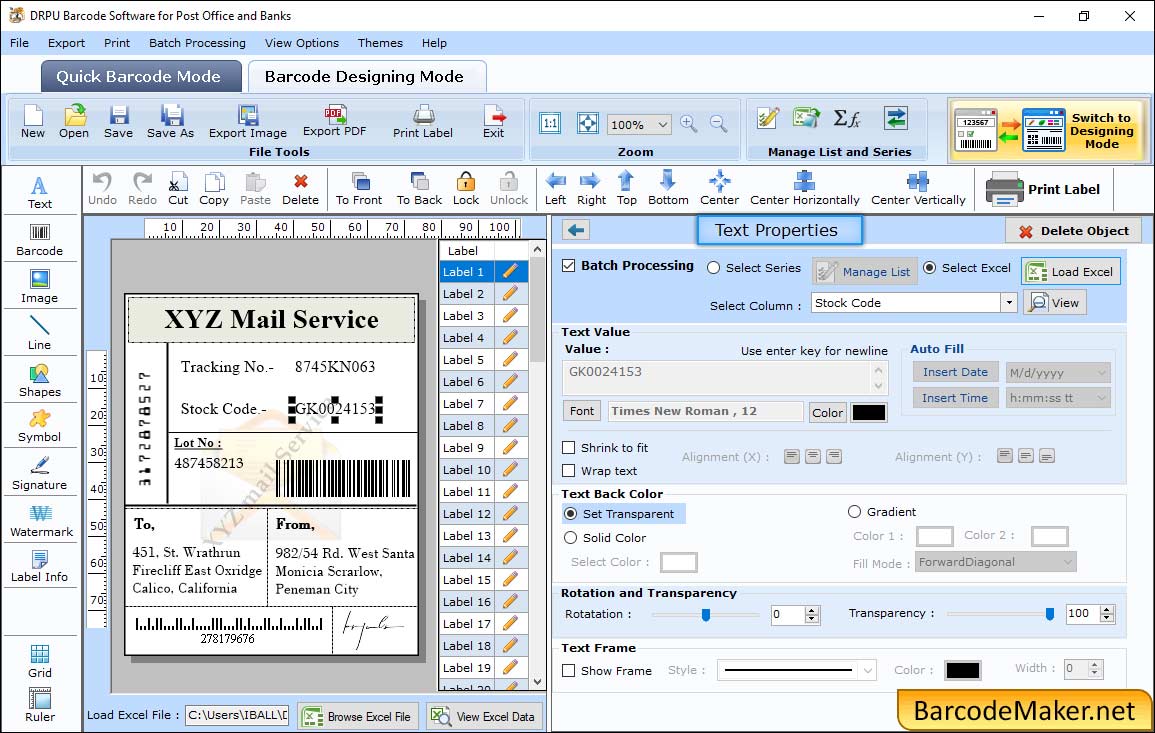Uncheck the Batch Processing checkbox

click(569, 266)
